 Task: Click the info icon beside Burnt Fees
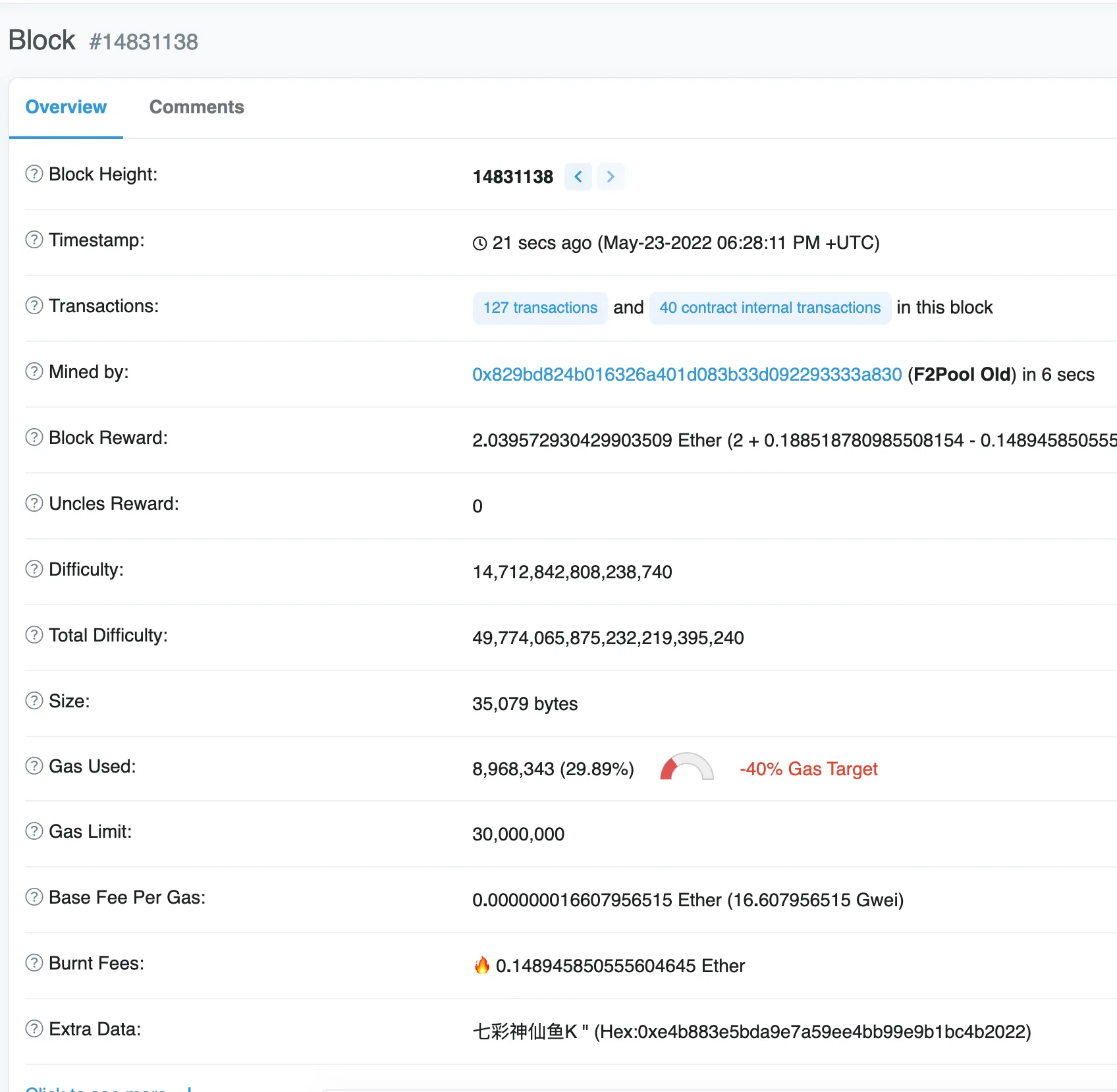click(x=34, y=963)
